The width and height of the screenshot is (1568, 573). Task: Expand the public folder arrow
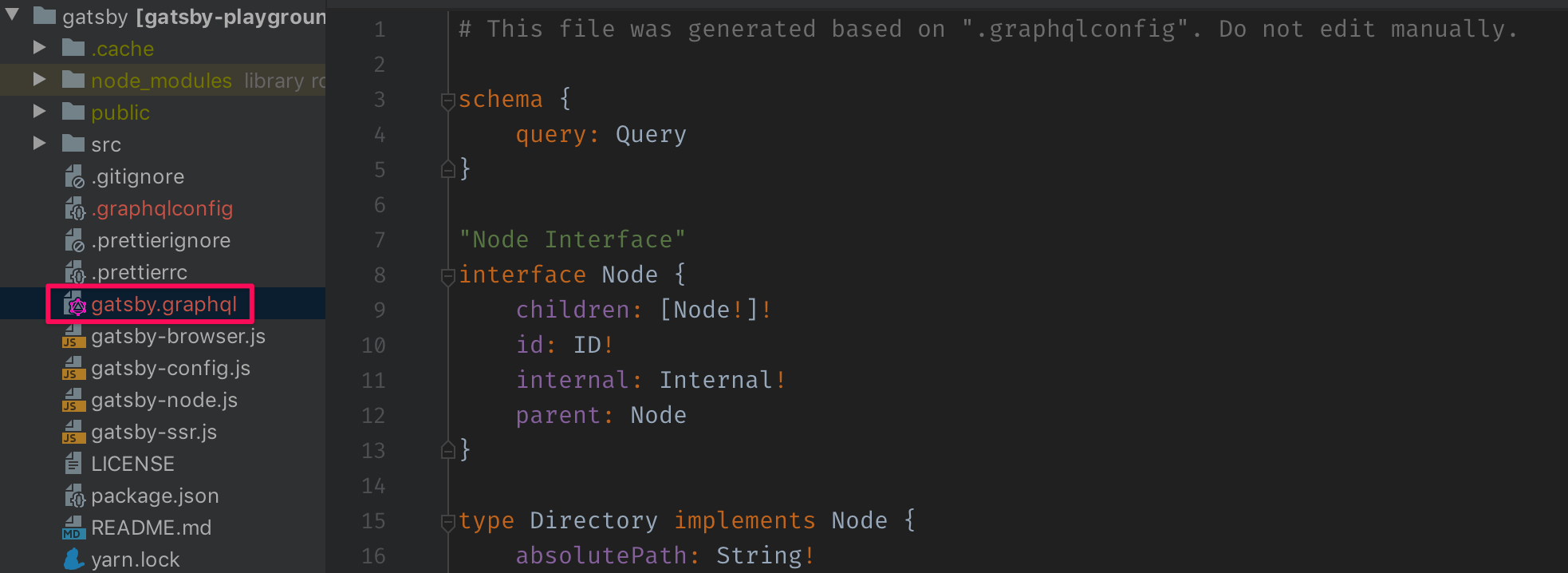(x=39, y=112)
